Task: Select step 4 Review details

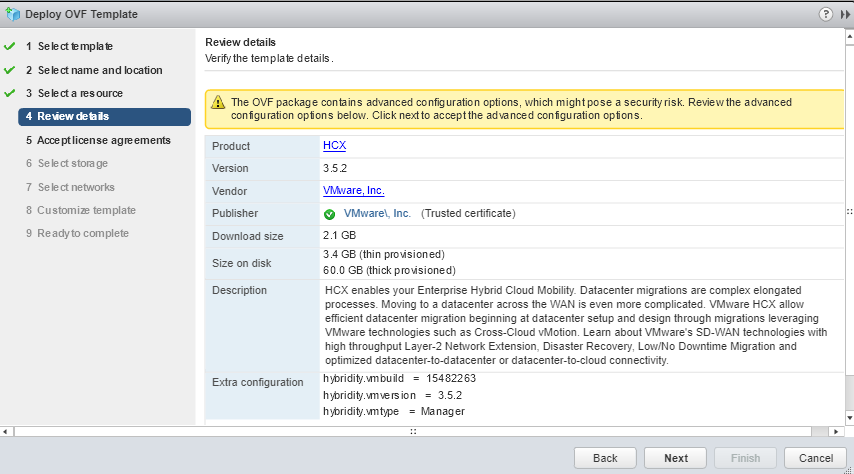Action: tap(105, 117)
